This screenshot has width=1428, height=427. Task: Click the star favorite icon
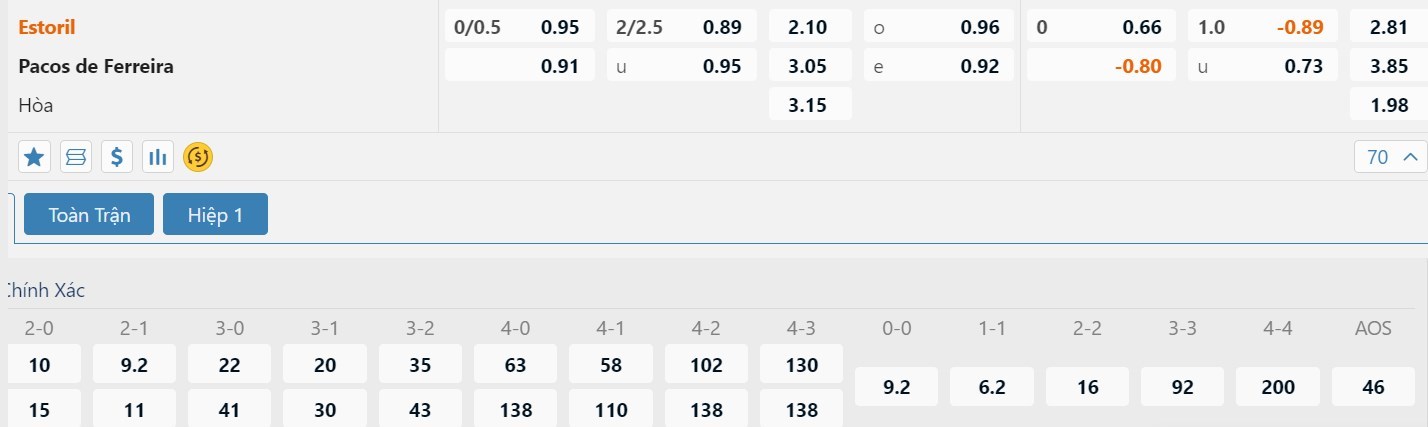pyautogui.click(x=35, y=156)
